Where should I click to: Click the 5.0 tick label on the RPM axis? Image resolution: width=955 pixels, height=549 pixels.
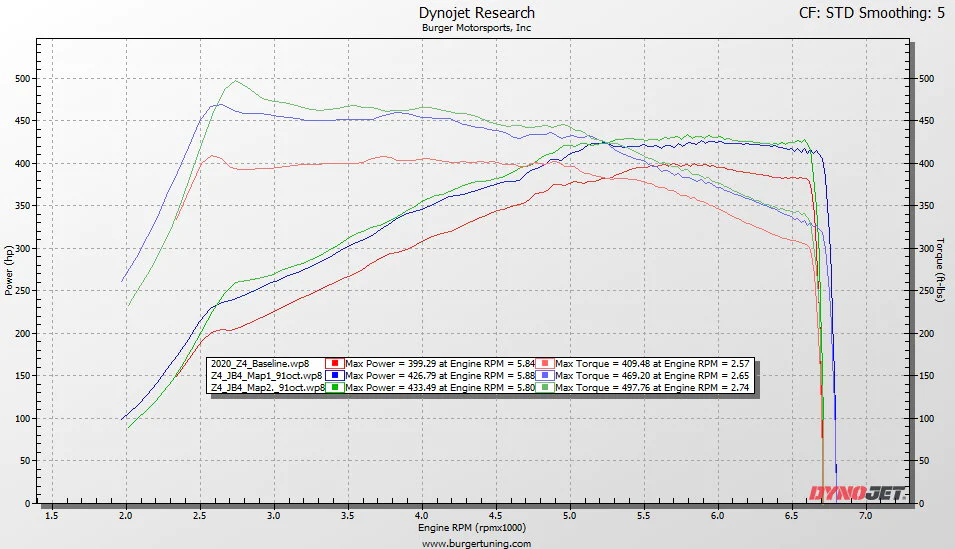tap(569, 515)
